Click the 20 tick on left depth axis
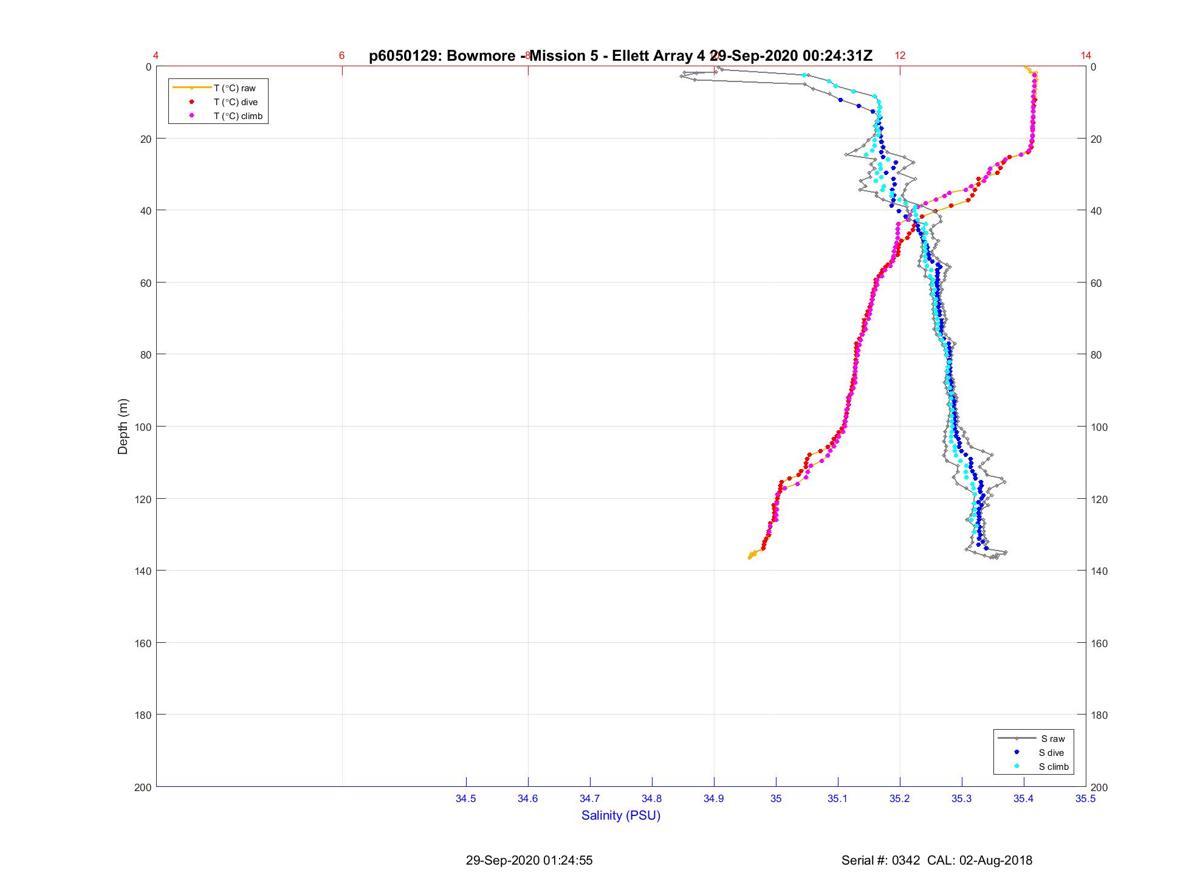This screenshot has height=885, width=1200. (146, 139)
